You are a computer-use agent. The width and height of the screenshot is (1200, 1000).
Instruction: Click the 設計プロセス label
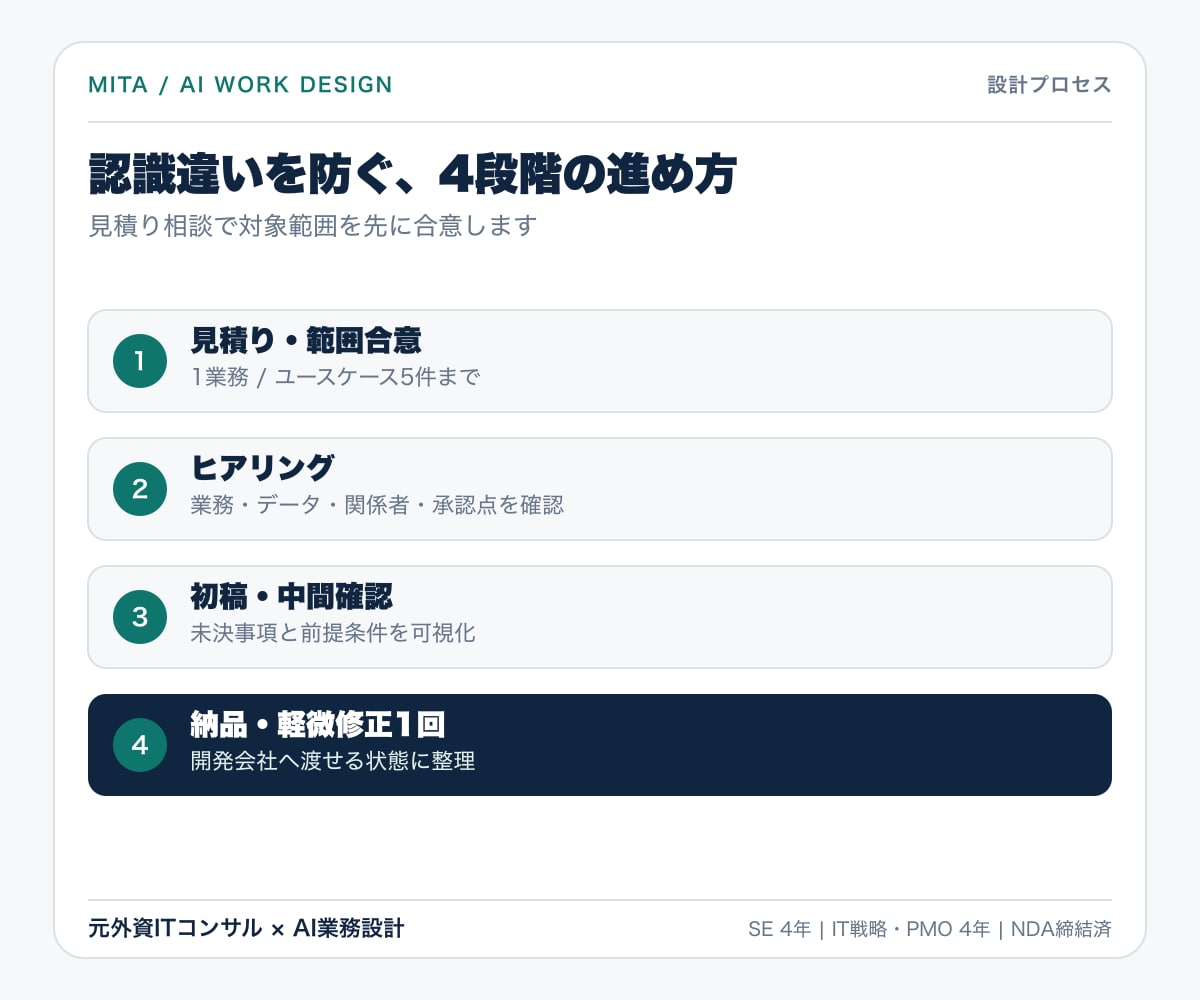1049,85
